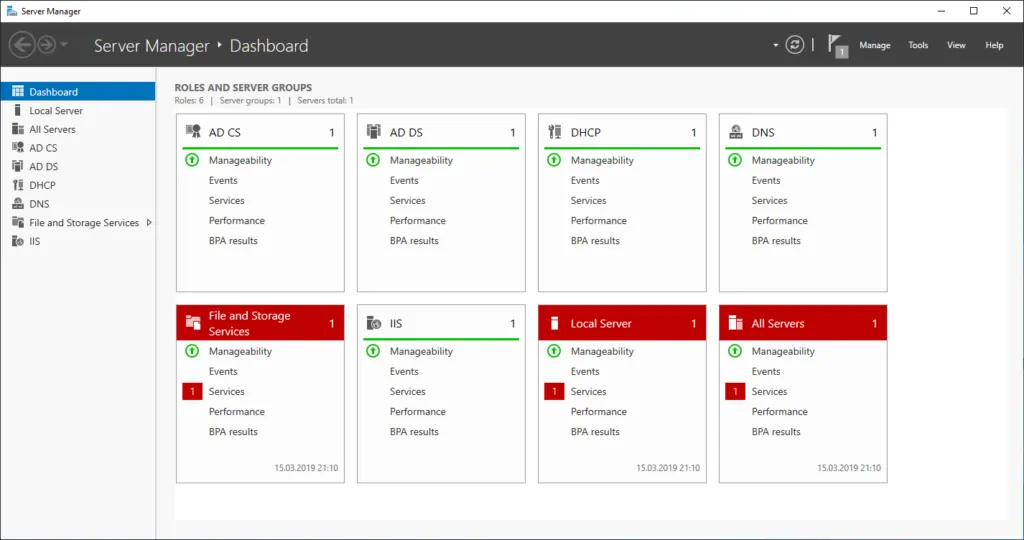Click the Forward navigation arrow

click(46, 45)
